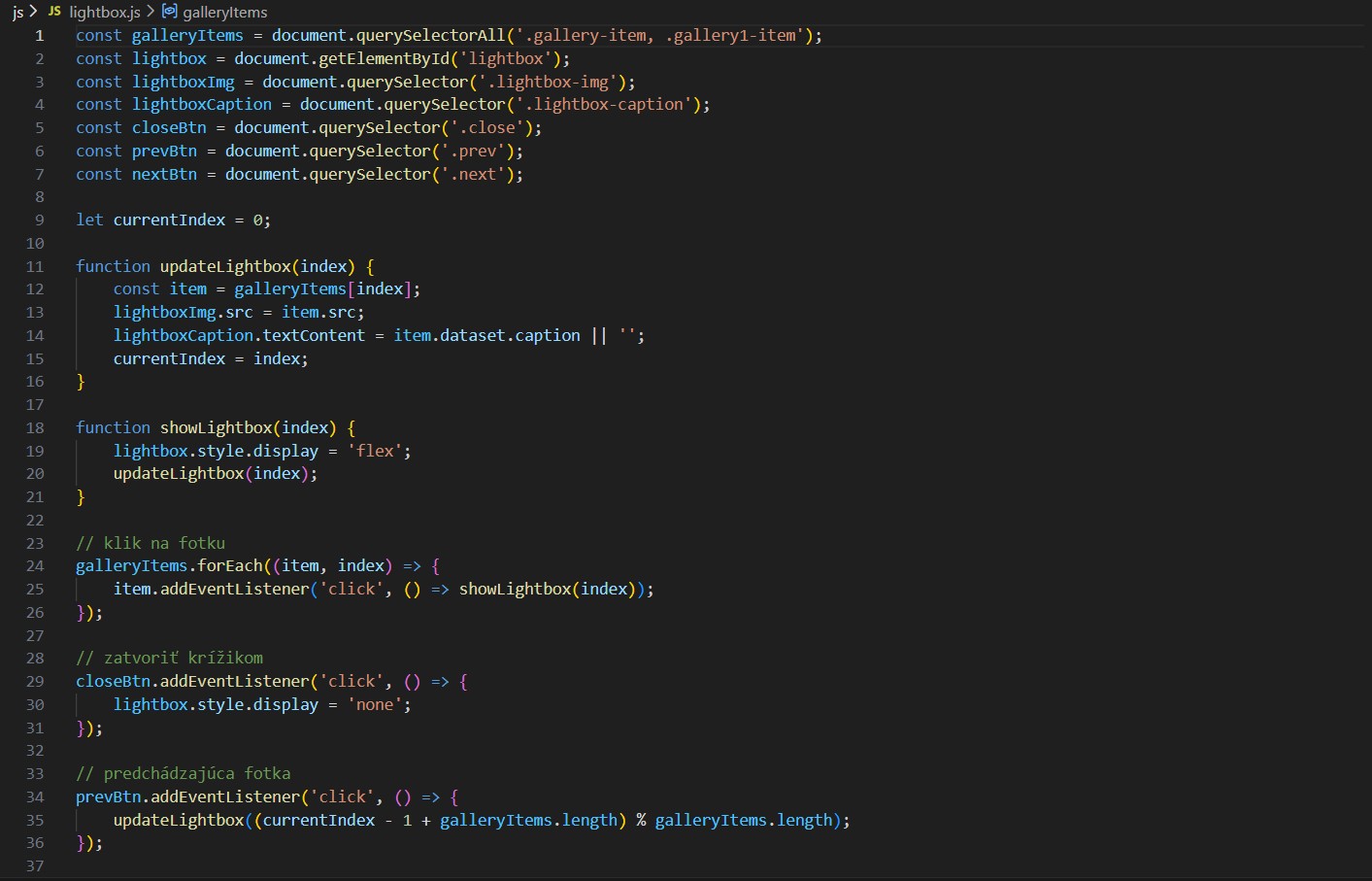
Task: Place cursor on the '// klik na fotku' comment
Action: click(151, 543)
